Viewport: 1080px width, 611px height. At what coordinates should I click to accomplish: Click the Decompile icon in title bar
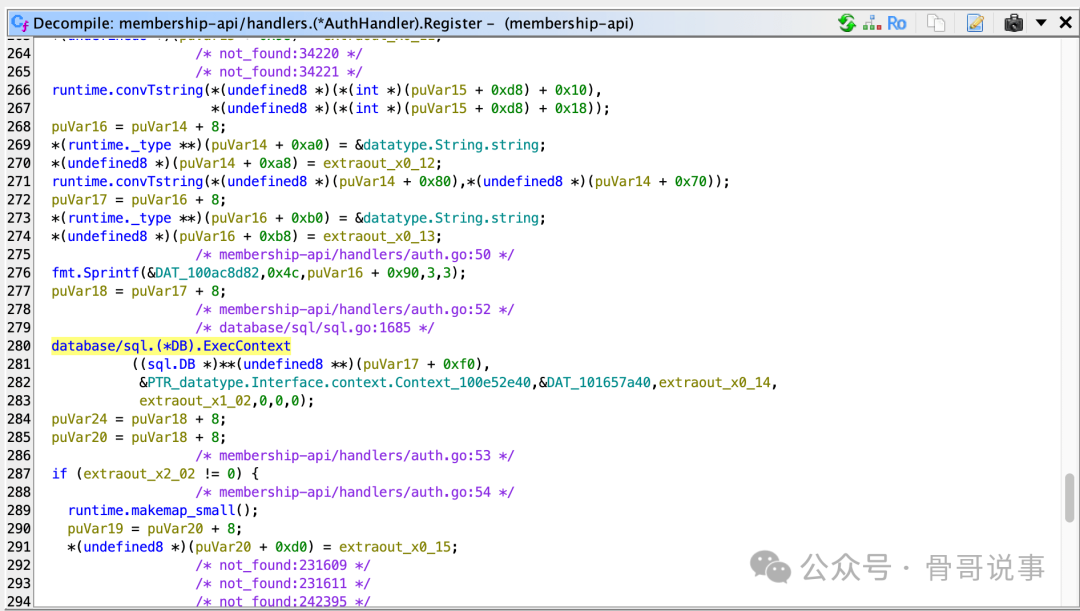pos(19,22)
